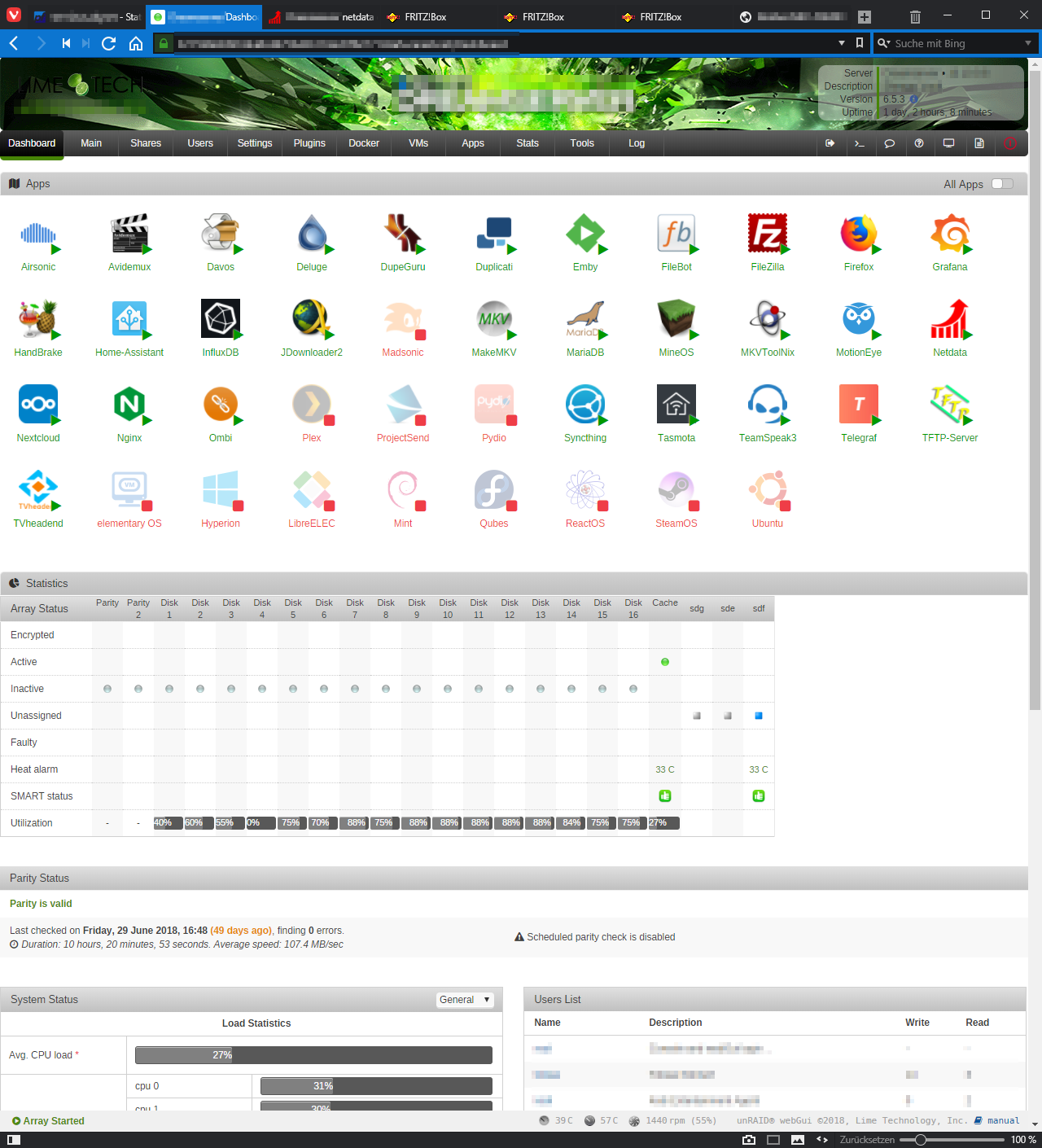Open the TVheadend icon
Image resolution: width=1042 pixels, height=1148 pixels.
[x=38, y=491]
